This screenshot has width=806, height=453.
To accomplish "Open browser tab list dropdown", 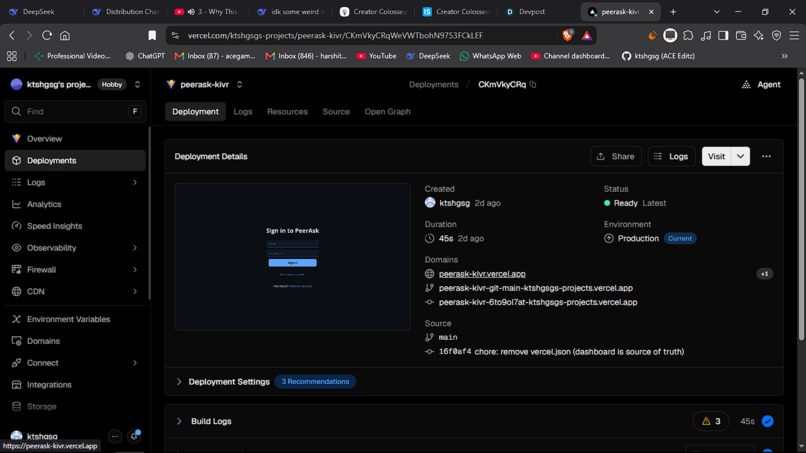I will [717, 11].
